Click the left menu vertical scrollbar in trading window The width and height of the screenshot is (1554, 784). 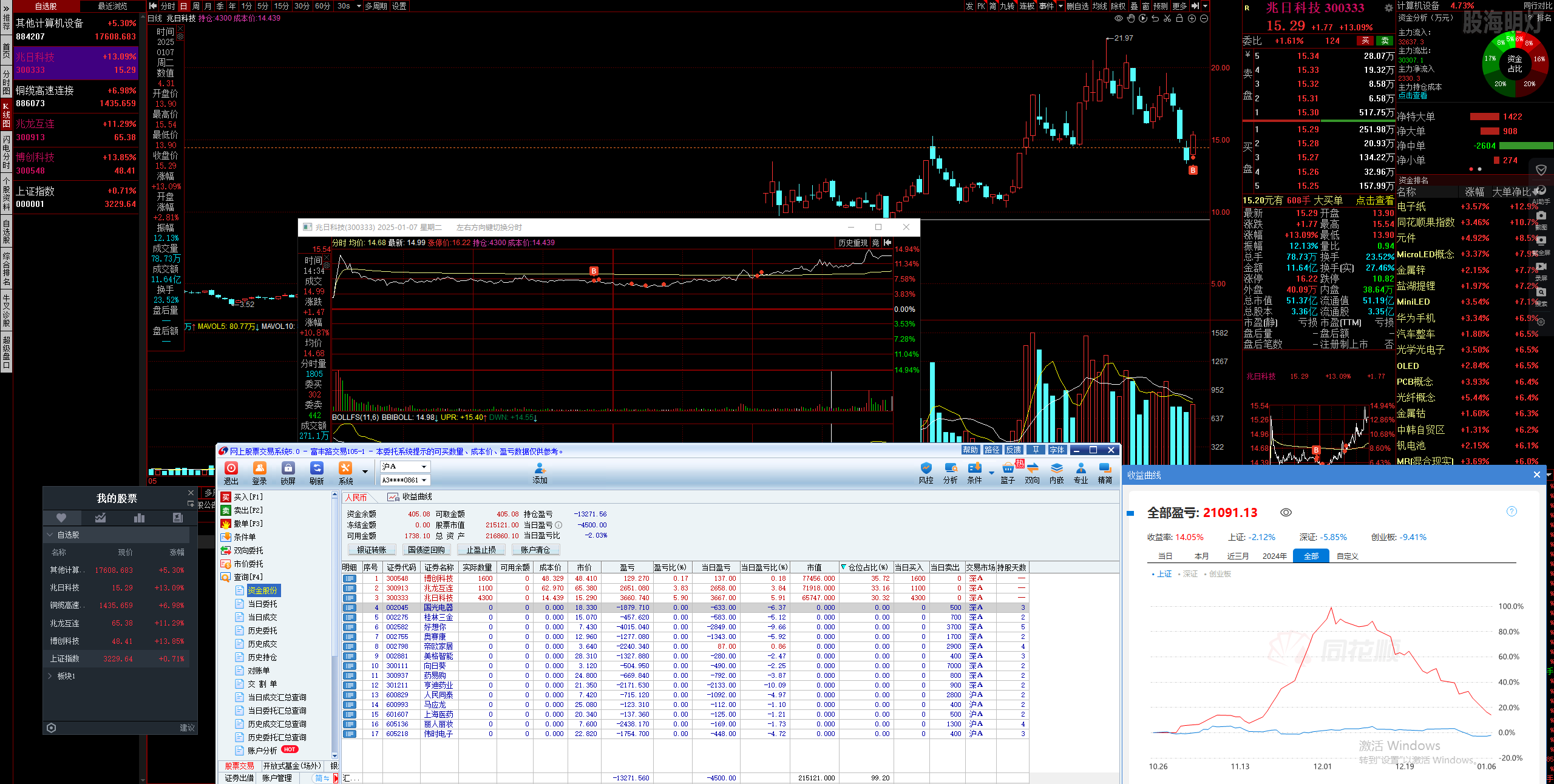coord(334,625)
